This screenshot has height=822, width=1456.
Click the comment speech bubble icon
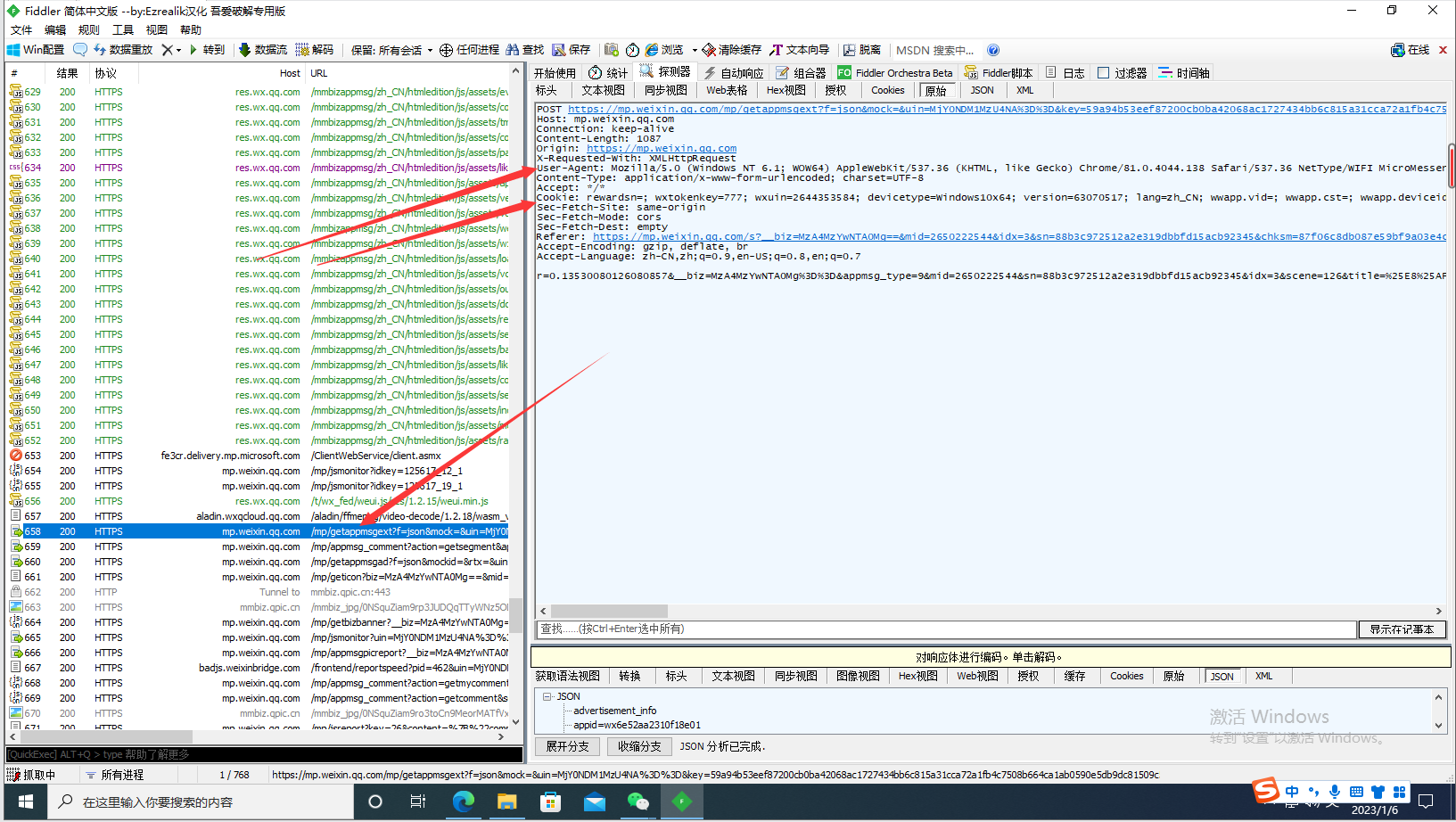80,50
